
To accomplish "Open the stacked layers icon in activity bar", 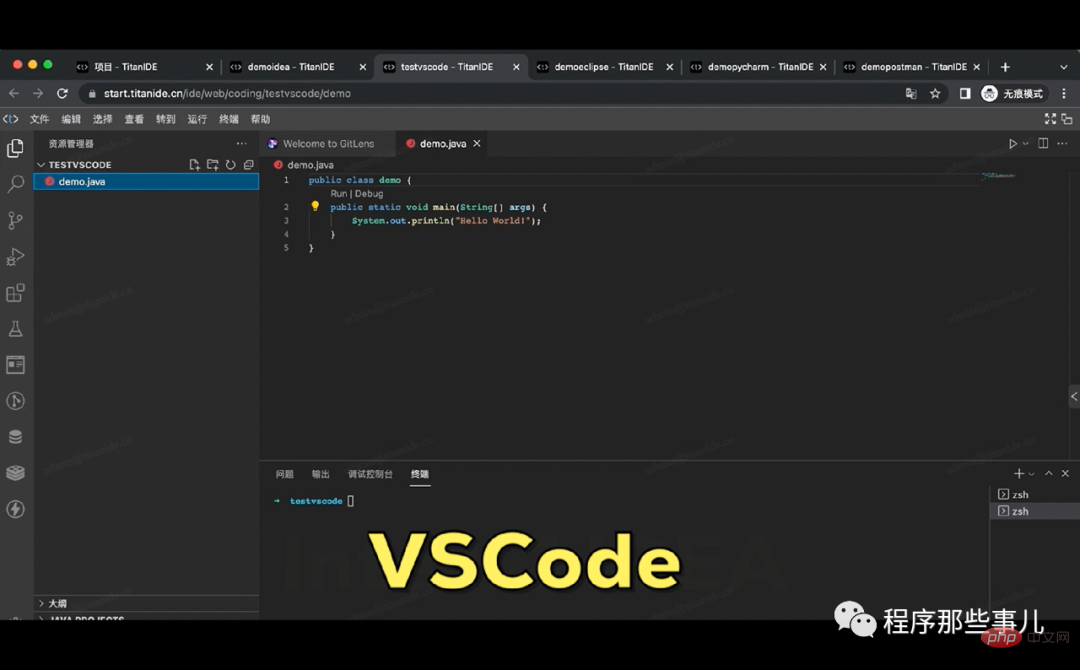I will (15, 472).
